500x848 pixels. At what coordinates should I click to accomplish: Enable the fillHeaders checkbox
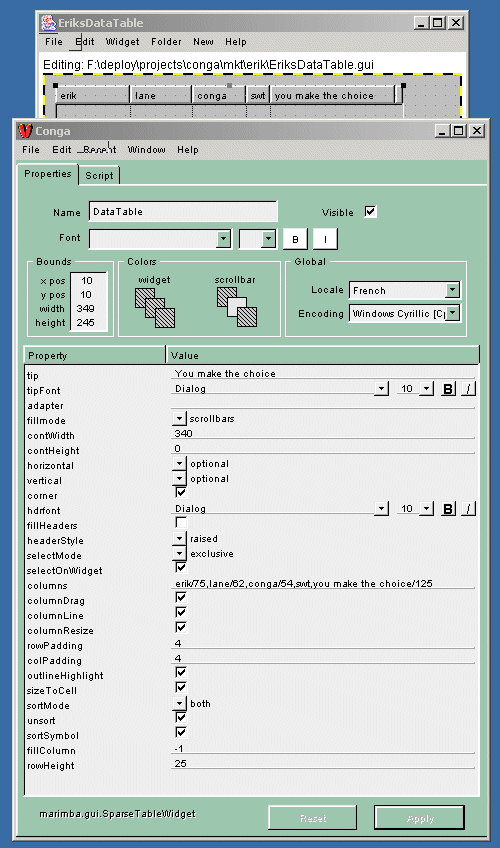coord(181,522)
